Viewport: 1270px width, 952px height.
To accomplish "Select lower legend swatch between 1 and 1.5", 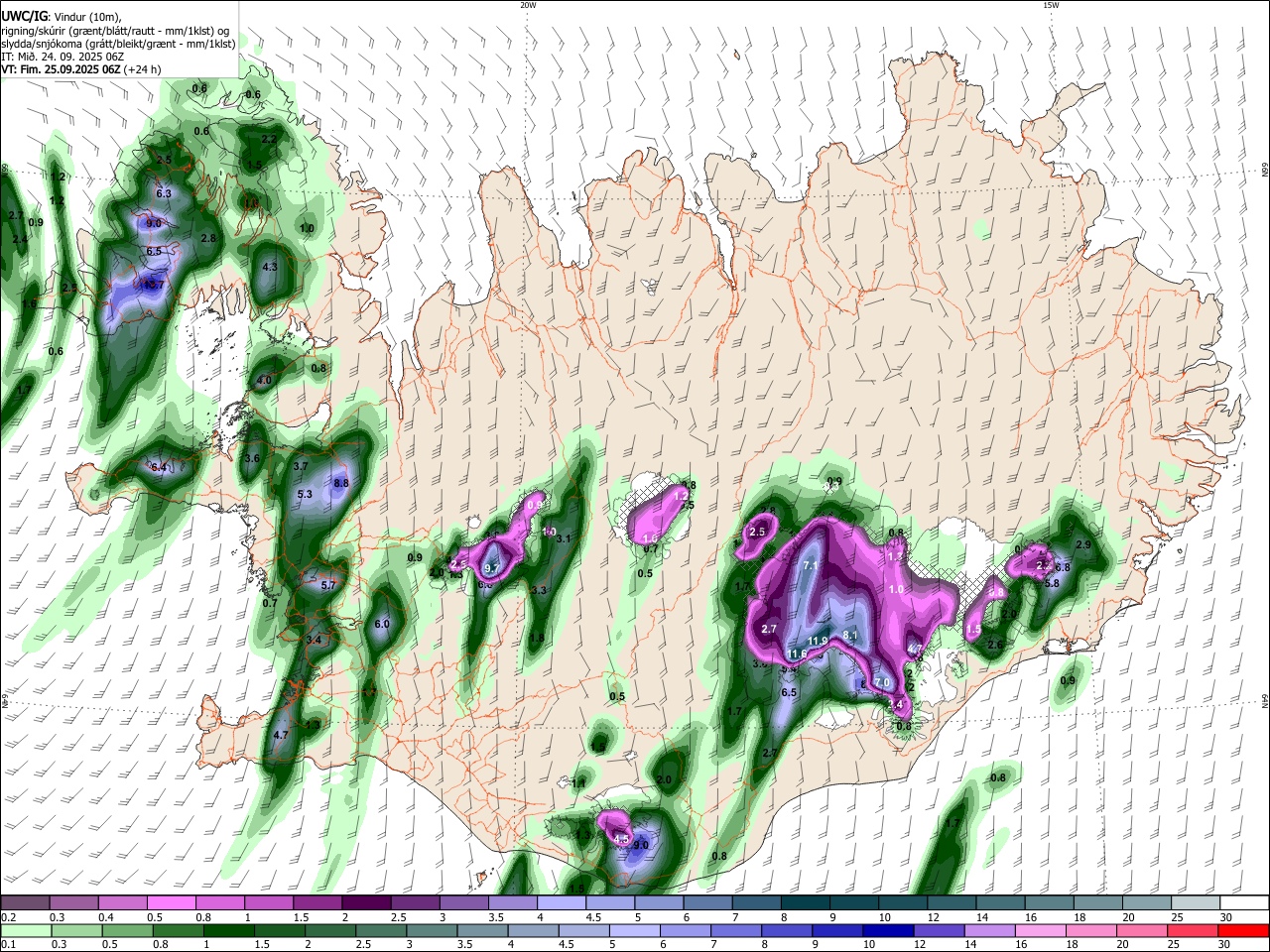I will (229, 930).
